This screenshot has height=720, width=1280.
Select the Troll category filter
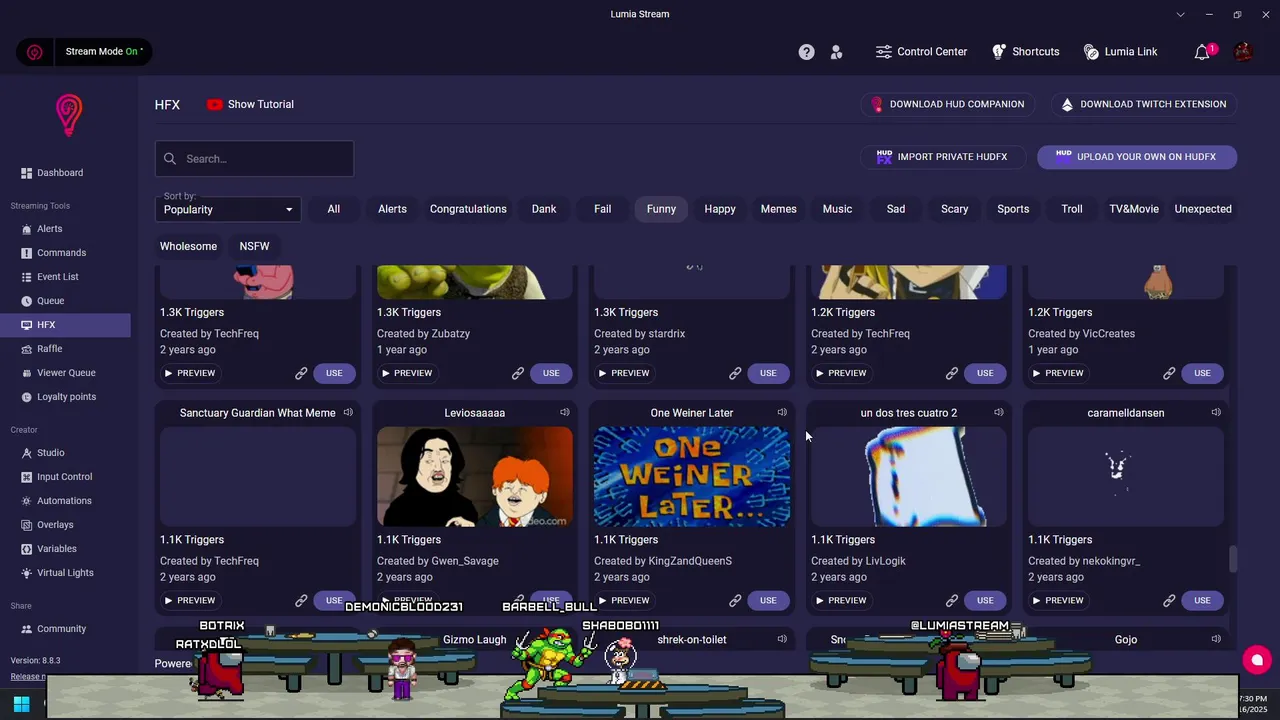tap(1072, 209)
